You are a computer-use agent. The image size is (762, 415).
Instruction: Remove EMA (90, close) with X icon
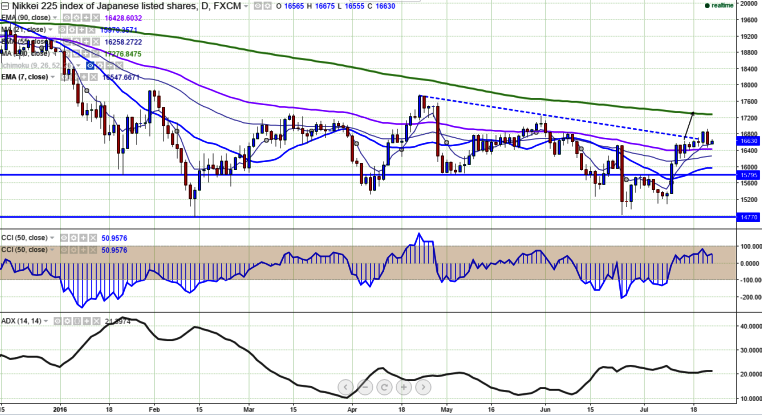[96, 18]
